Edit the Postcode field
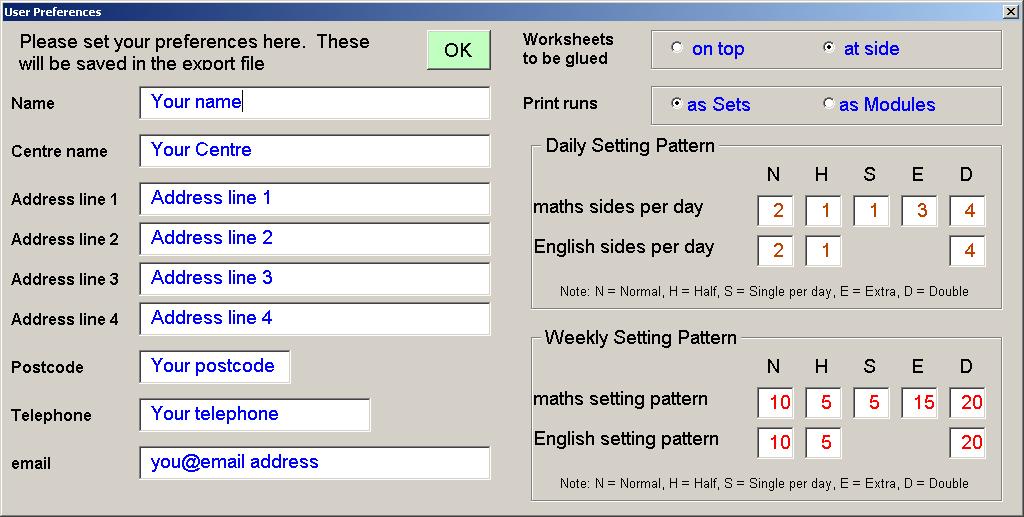Viewport: 1024px width, 517px height. click(x=215, y=367)
